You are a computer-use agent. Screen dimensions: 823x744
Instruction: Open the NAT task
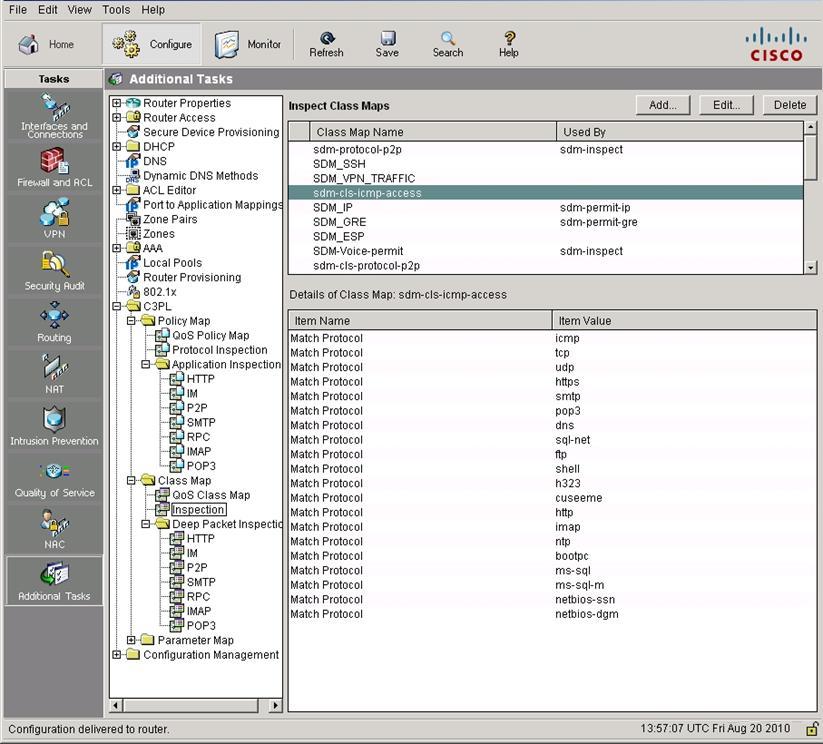tap(54, 374)
